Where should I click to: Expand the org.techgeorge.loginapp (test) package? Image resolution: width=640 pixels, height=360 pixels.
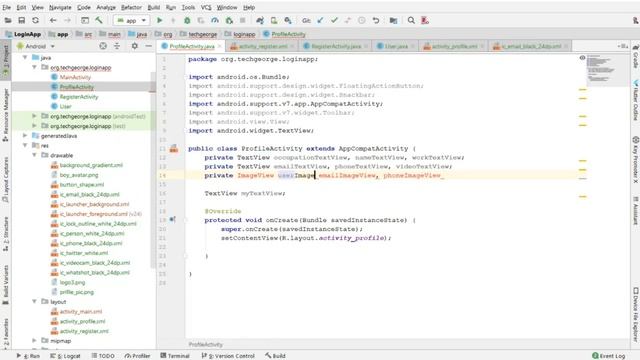pyautogui.click(x=35, y=126)
